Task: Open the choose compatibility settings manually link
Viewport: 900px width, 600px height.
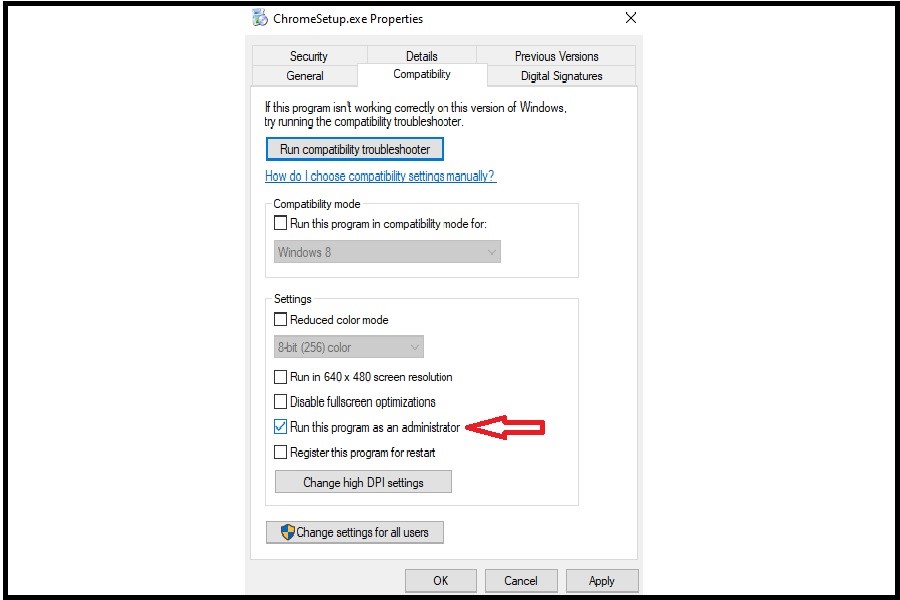Action: pos(380,176)
